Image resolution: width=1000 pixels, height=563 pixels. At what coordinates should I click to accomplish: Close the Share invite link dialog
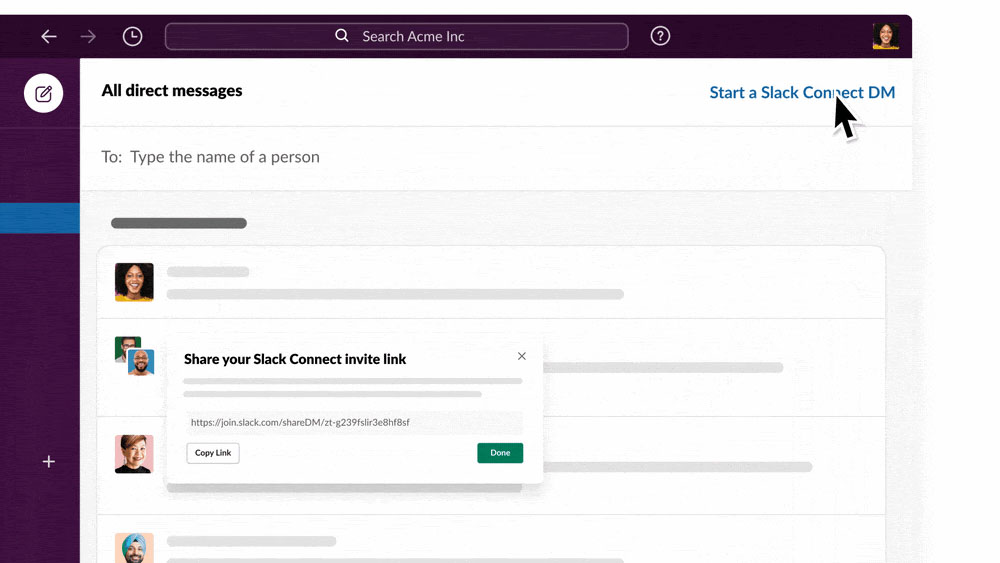pyautogui.click(x=522, y=356)
